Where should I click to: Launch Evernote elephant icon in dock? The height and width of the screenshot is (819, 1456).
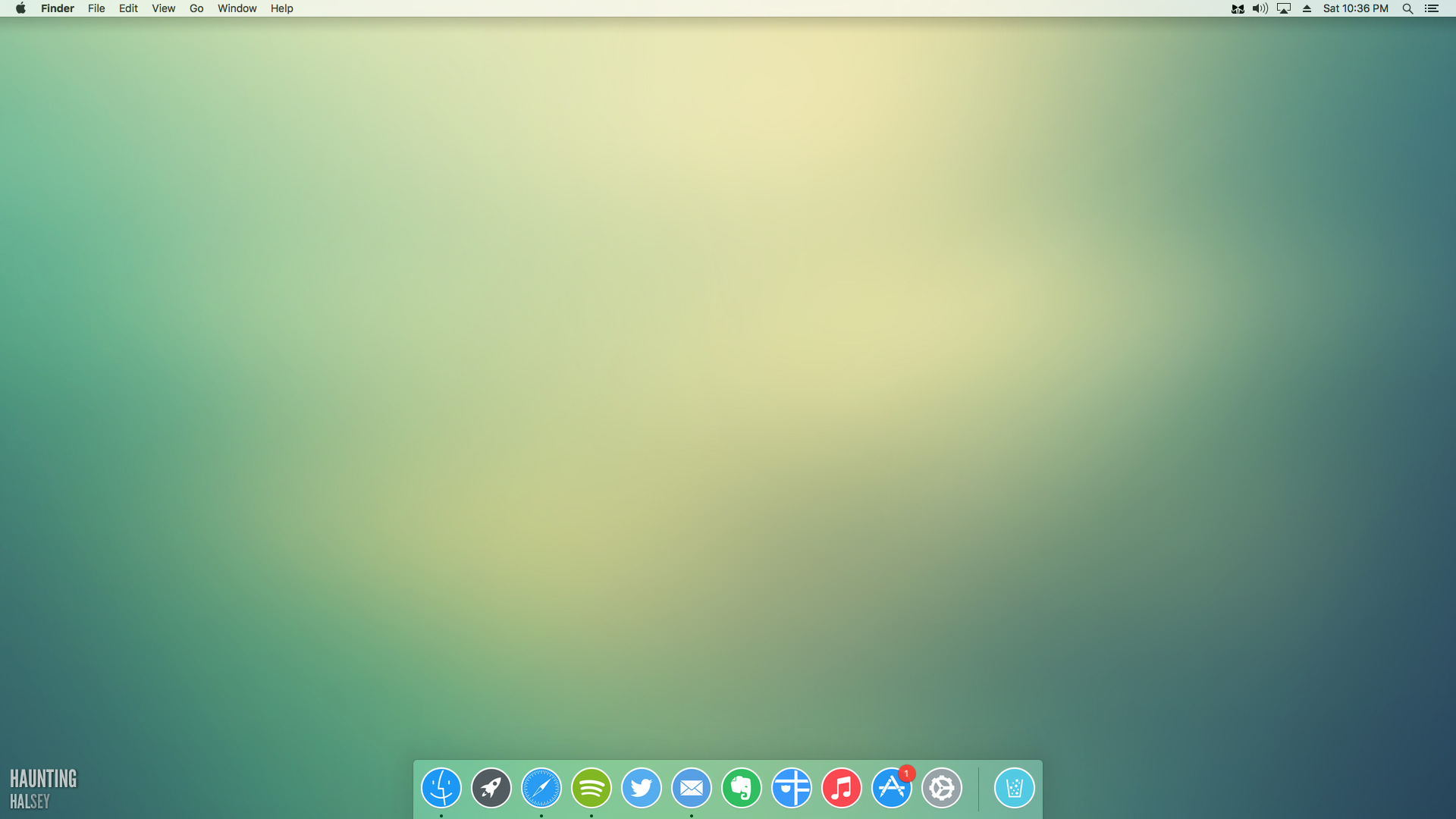click(742, 788)
